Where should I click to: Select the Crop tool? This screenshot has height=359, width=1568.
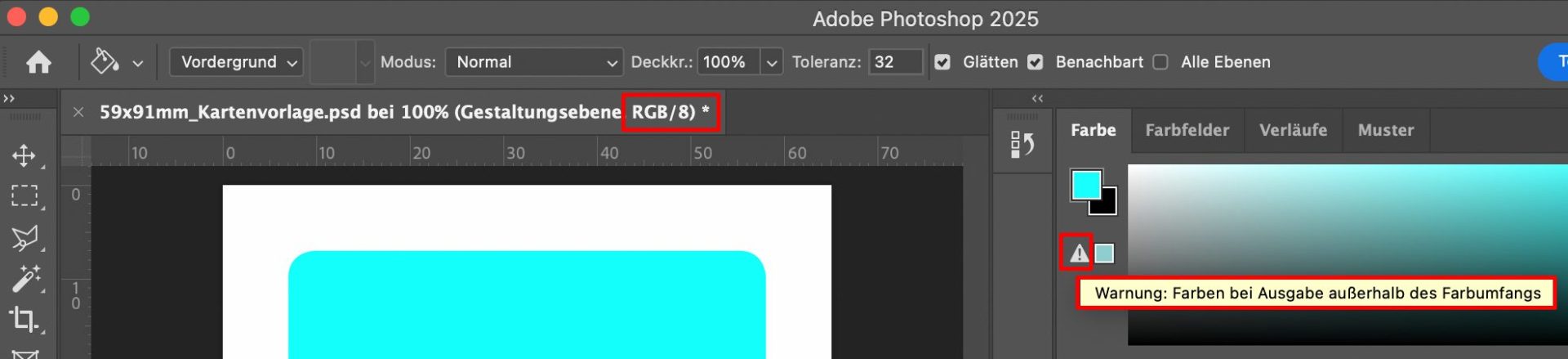pos(24,319)
